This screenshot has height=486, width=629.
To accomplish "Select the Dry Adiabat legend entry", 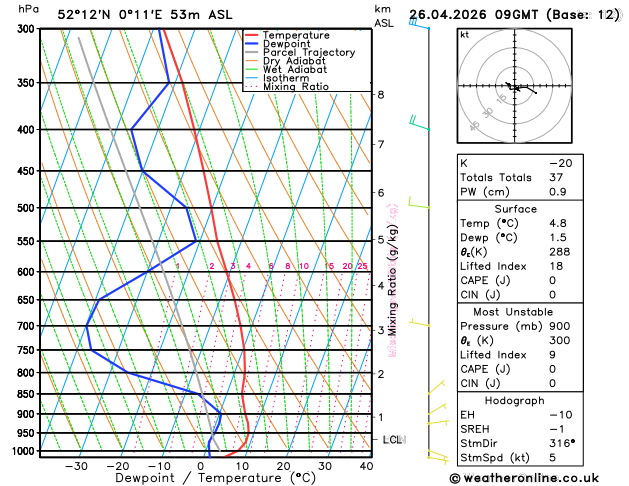I will (x=294, y=61).
